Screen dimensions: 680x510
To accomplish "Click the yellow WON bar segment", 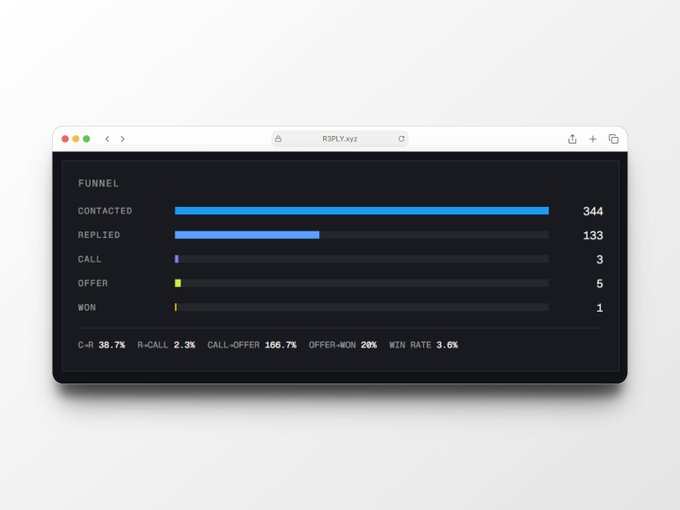I will [176, 307].
